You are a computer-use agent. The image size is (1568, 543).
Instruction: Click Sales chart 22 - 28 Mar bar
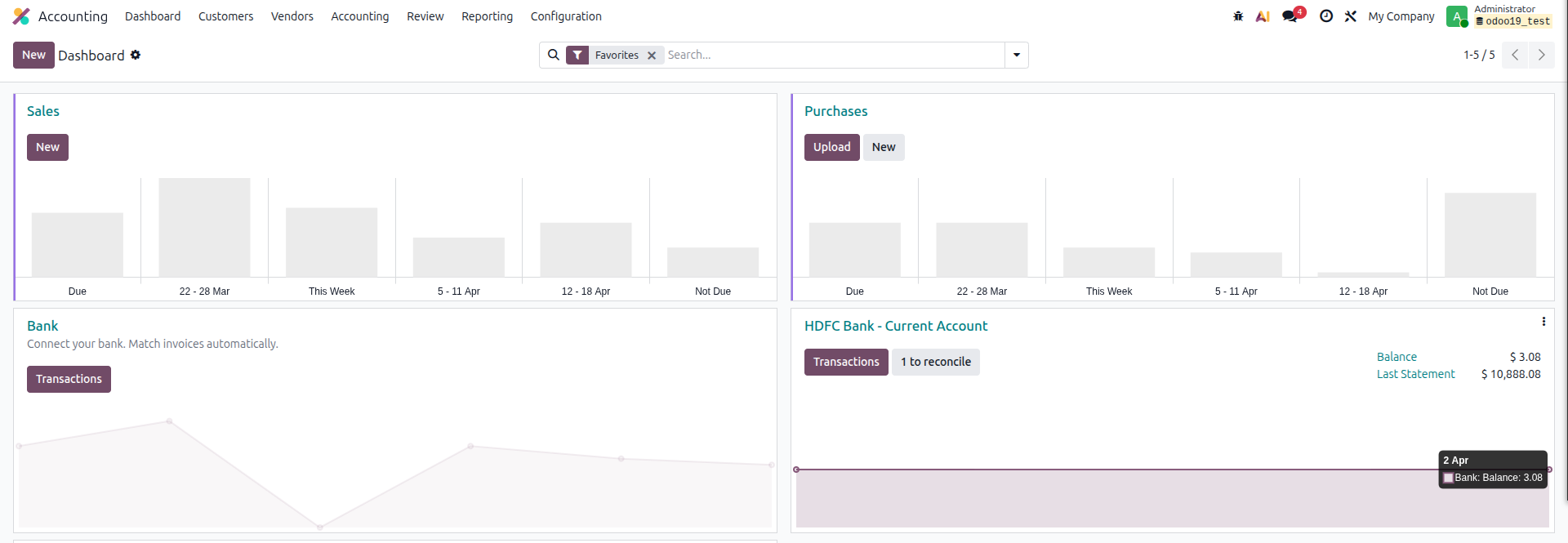tap(204, 227)
